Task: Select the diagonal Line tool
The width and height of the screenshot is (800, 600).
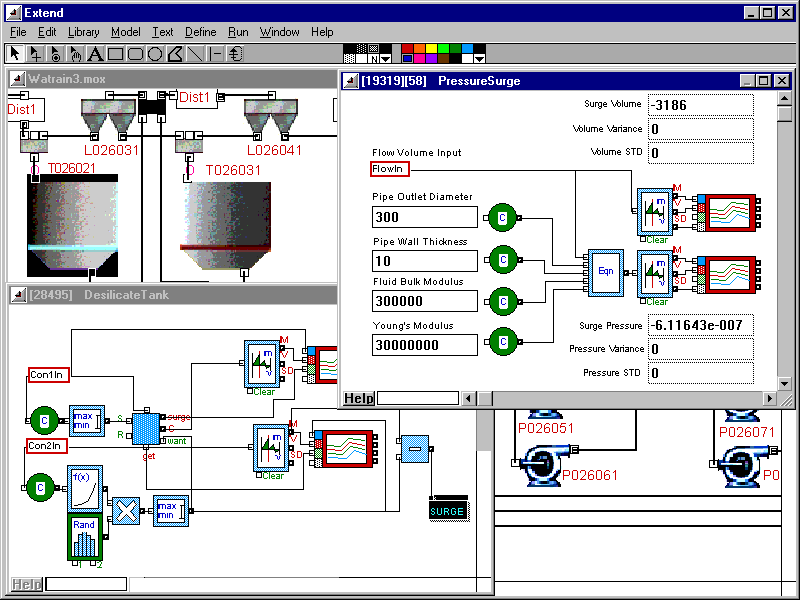Action: point(195,54)
